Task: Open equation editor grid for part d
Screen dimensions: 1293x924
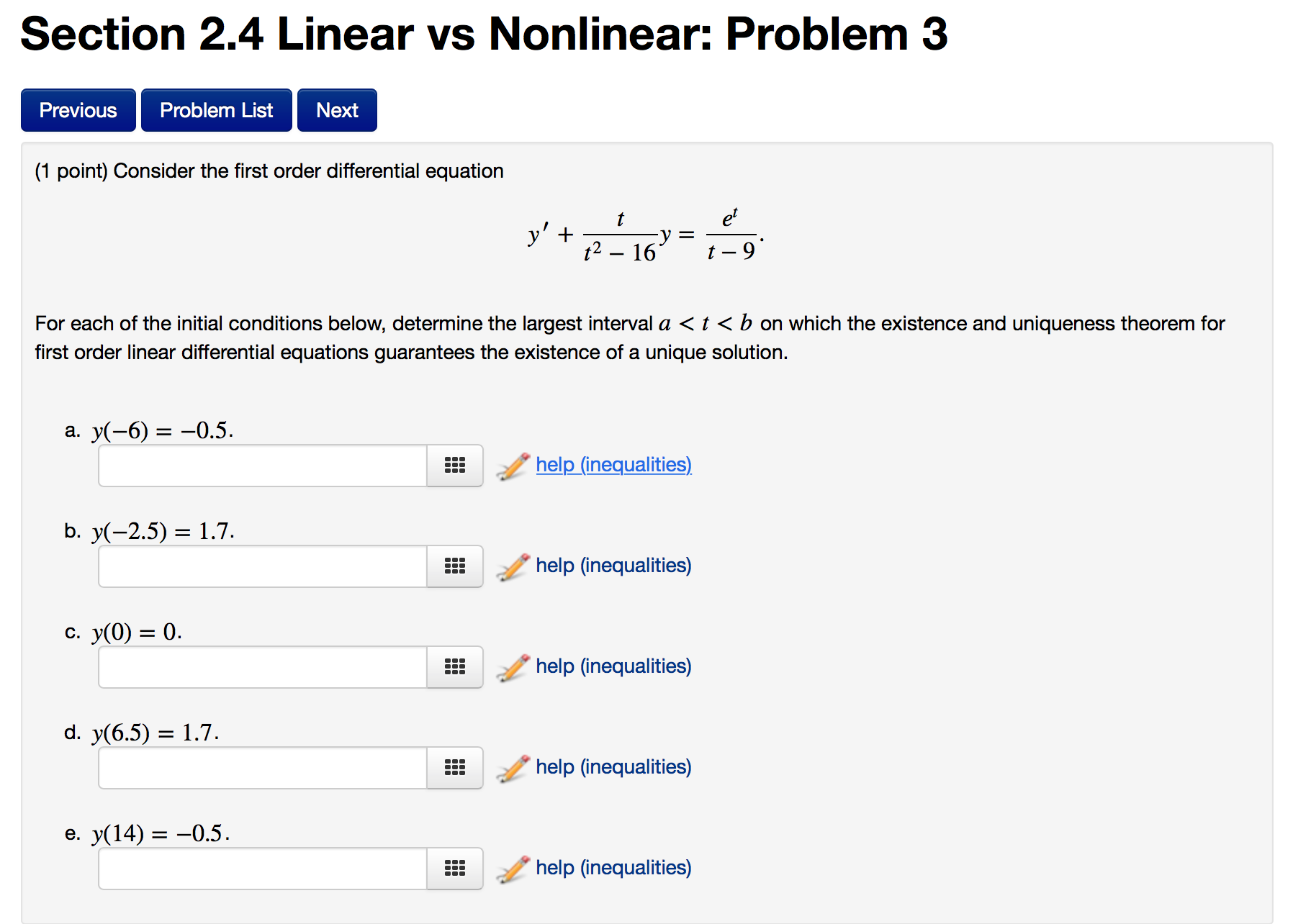Action: (x=455, y=768)
